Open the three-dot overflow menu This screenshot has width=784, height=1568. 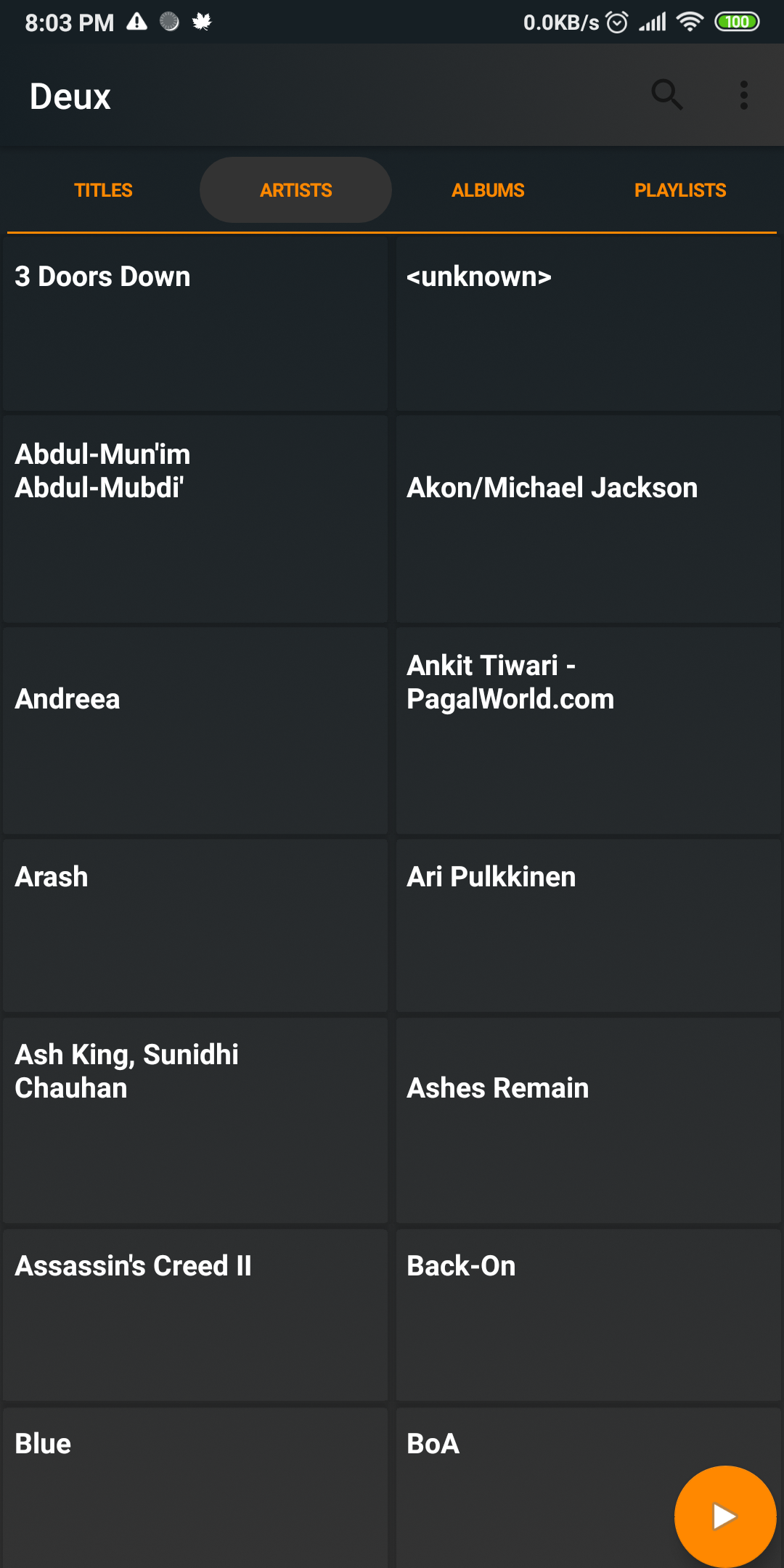(743, 95)
